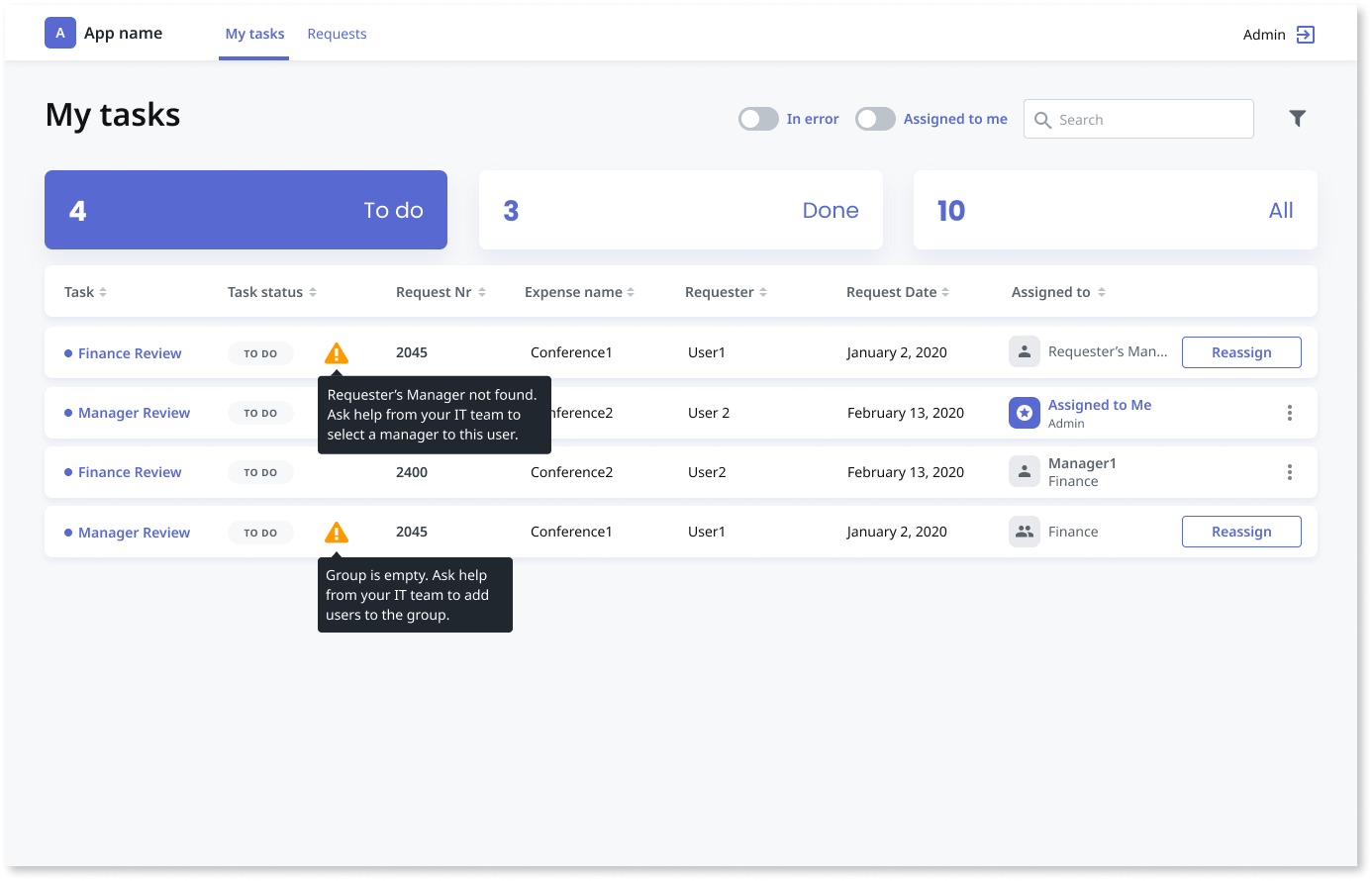Screen dimensions: 1372x881
Task: Select the All card with 10 tasks
Action: tap(1116, 210)
